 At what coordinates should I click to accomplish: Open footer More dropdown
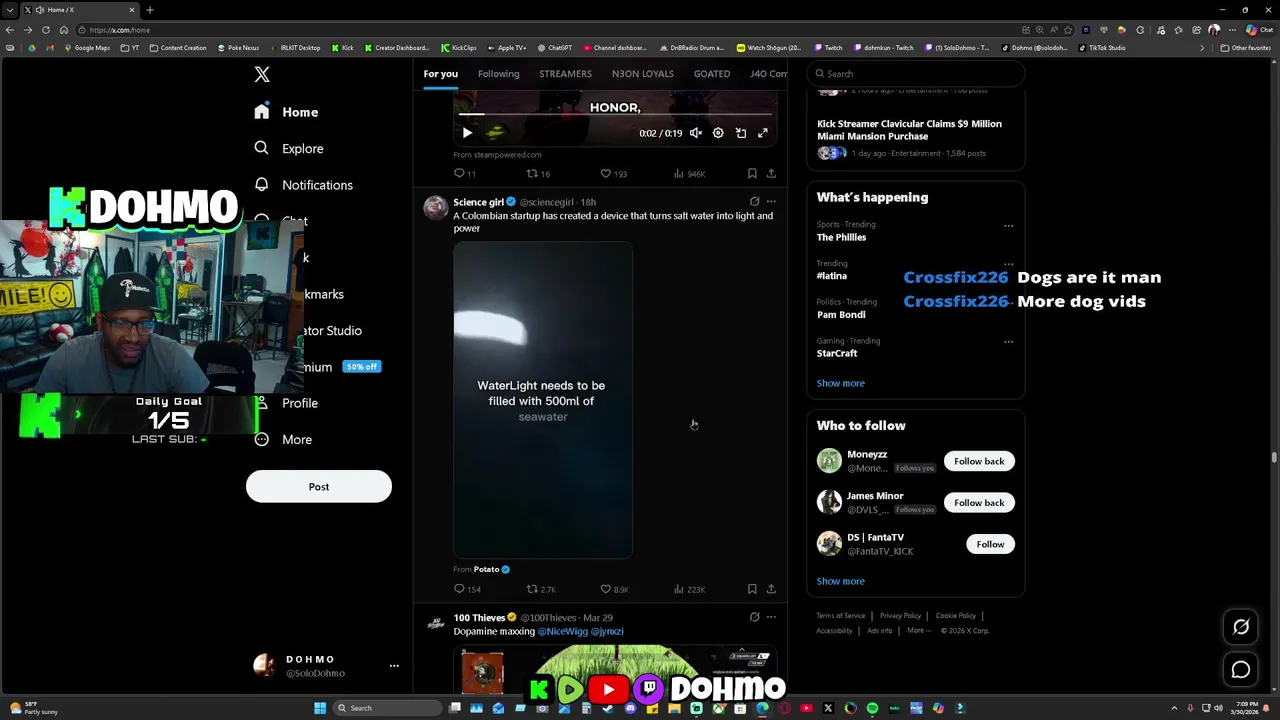918,631
